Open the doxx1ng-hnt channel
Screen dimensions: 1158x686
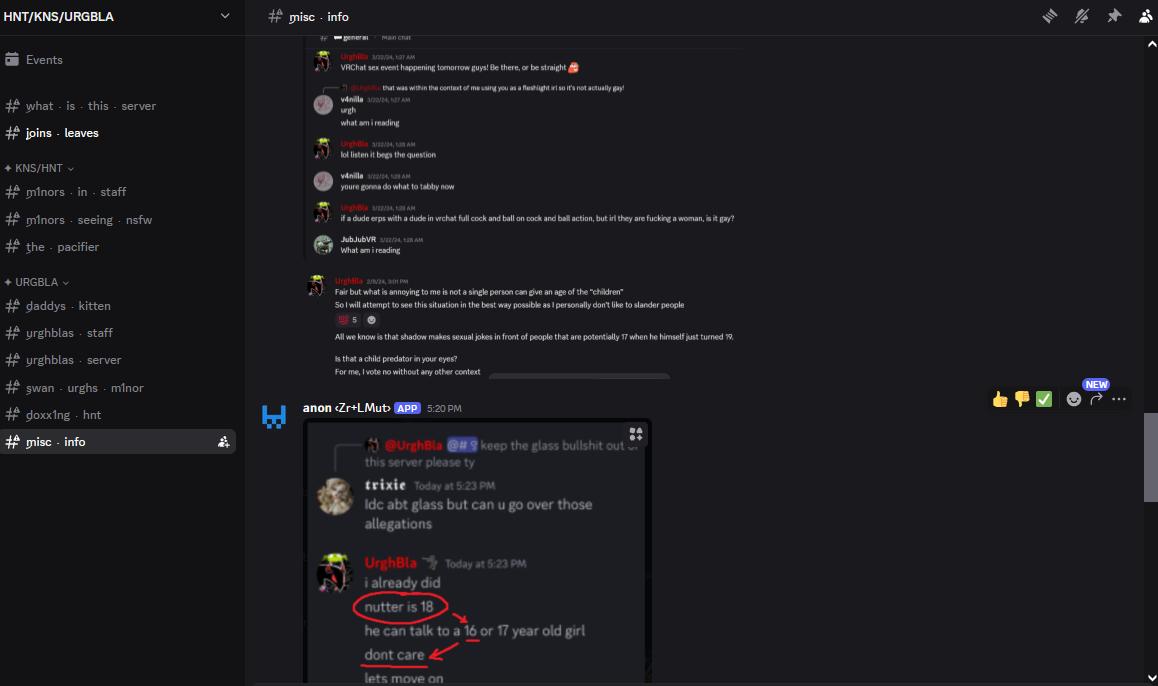coord(118,415)
